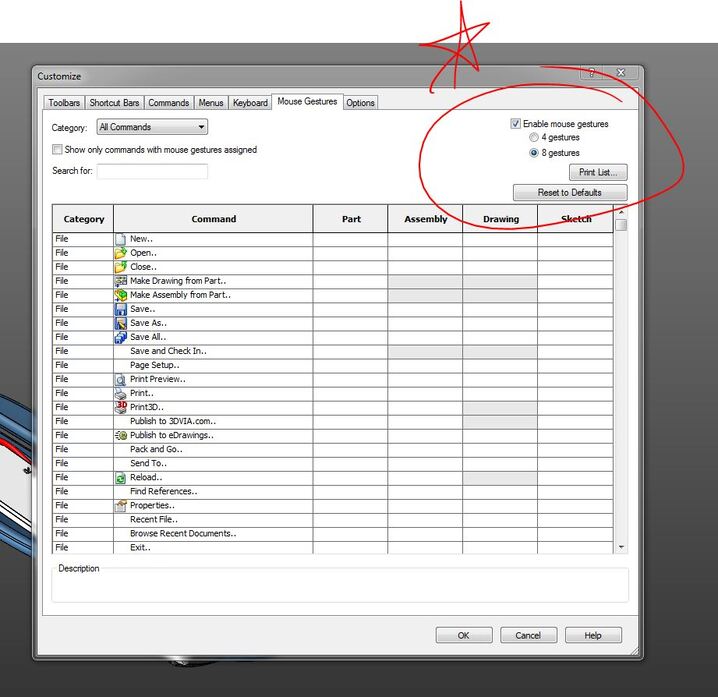Click the table scrollbar down arrow
This screenshot has width=718, height=697.
pyautogui.click(x=621, y=547)
